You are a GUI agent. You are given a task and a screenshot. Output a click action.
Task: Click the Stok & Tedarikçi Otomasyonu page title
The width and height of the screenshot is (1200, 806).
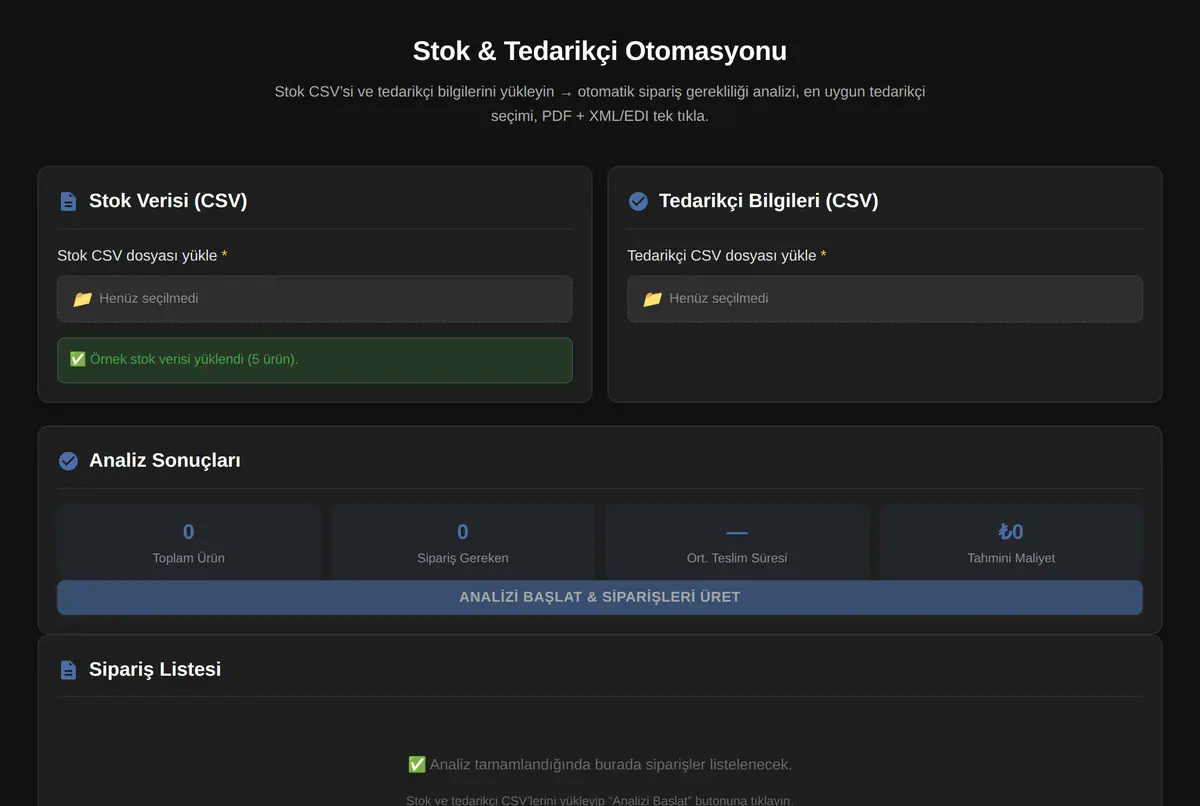coord(600,51)
